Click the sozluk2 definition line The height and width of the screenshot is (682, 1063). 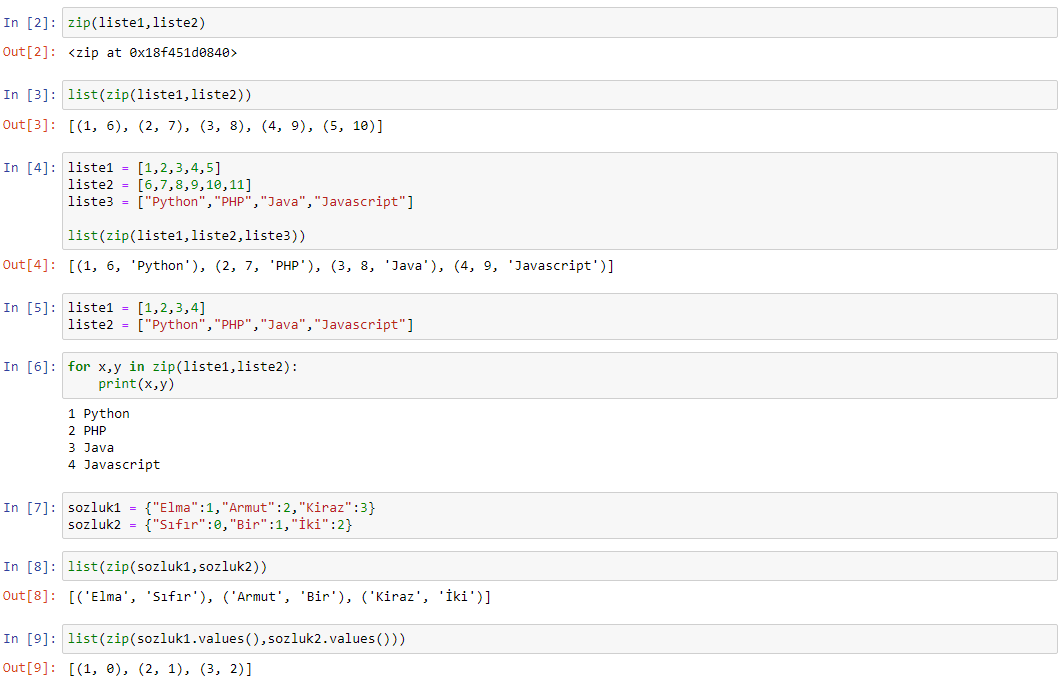[210, 525]
